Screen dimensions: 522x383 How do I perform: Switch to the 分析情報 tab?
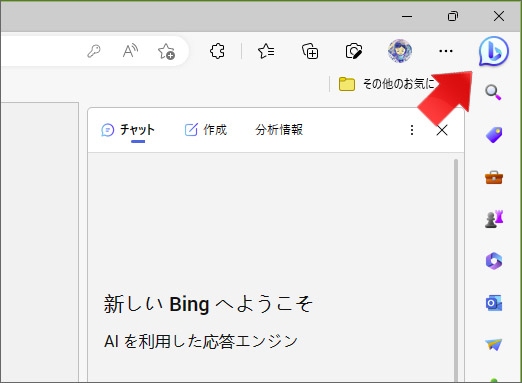pos(279,130)
